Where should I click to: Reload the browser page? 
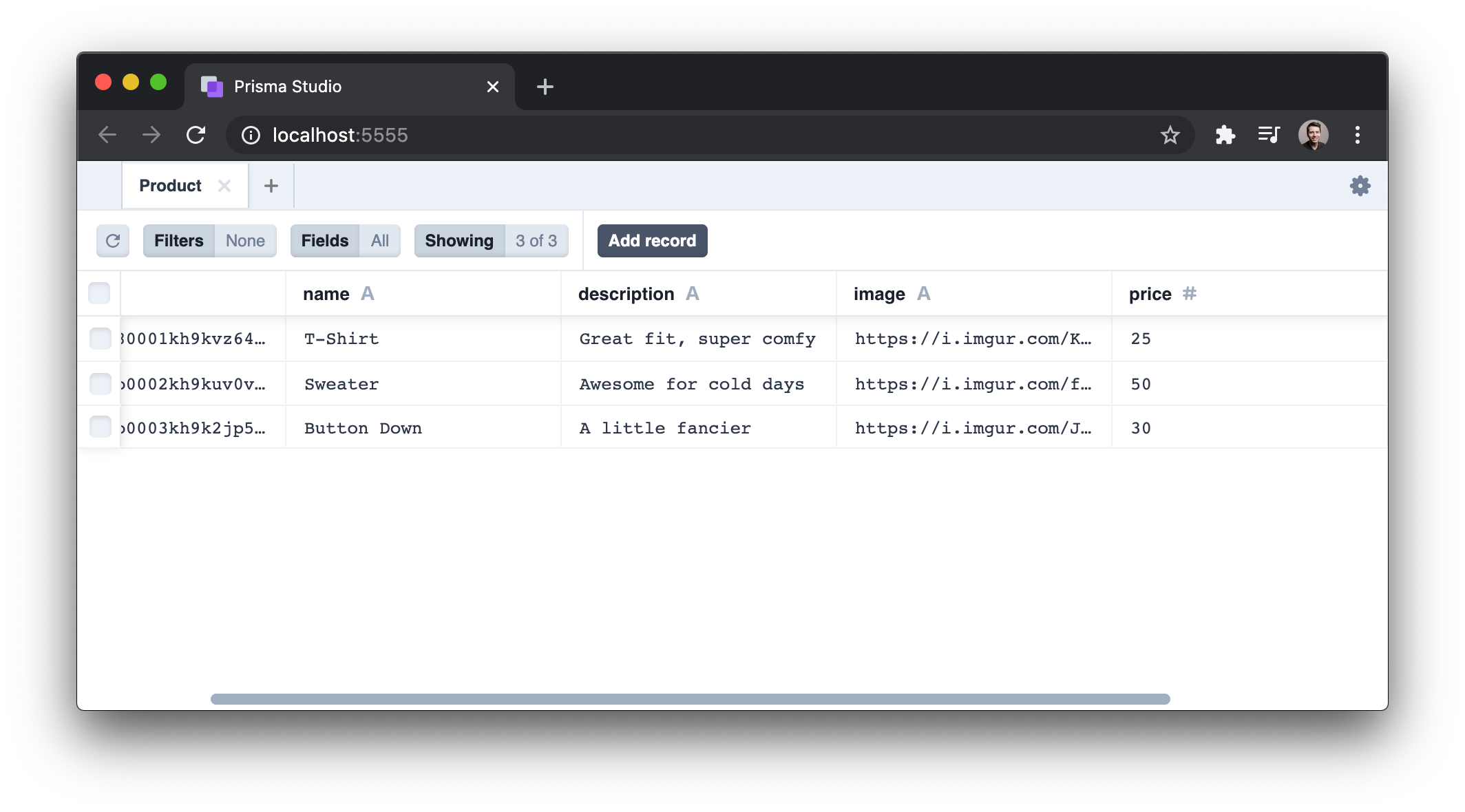[196, 135]
